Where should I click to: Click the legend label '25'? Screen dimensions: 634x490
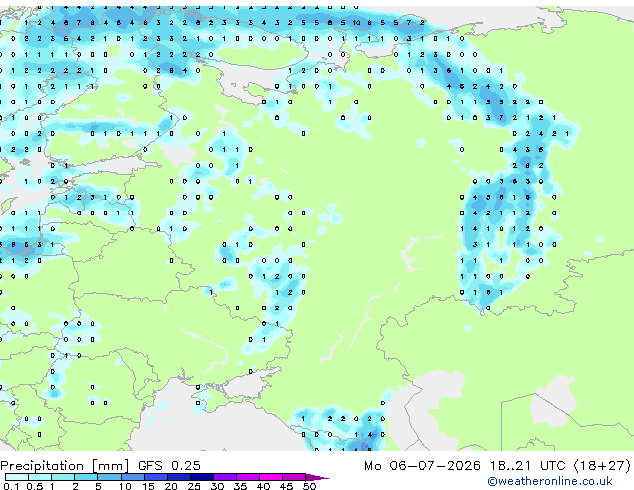(194, 486)
